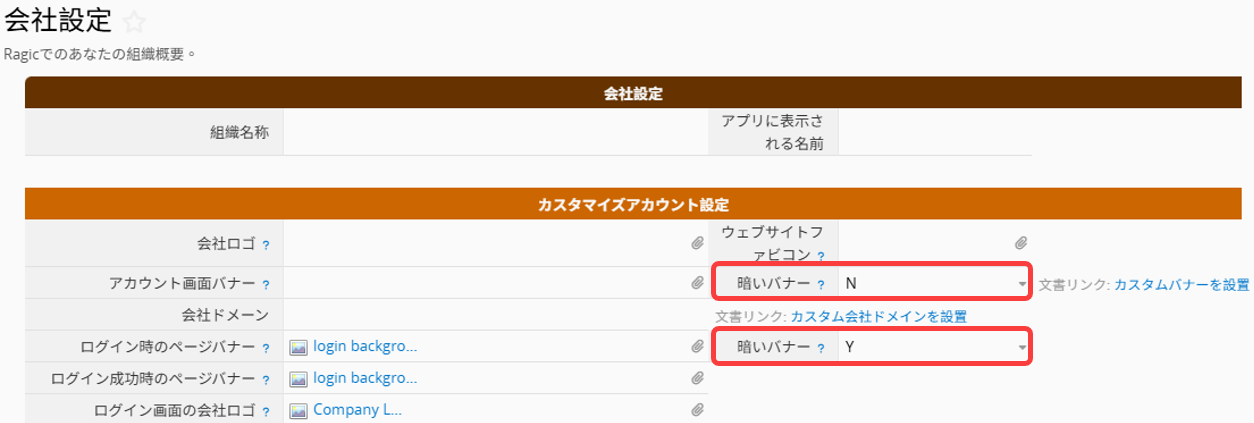Click paperclip attach icon for 会社ロゴ
Image resolution: width=1254 pixels, height=423 pixels.
[x=698, y=242]
